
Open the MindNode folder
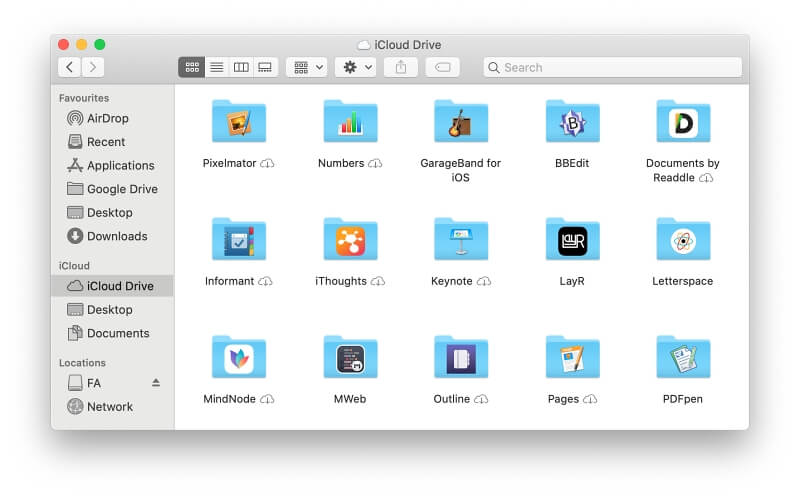click(x=239, y=357)
